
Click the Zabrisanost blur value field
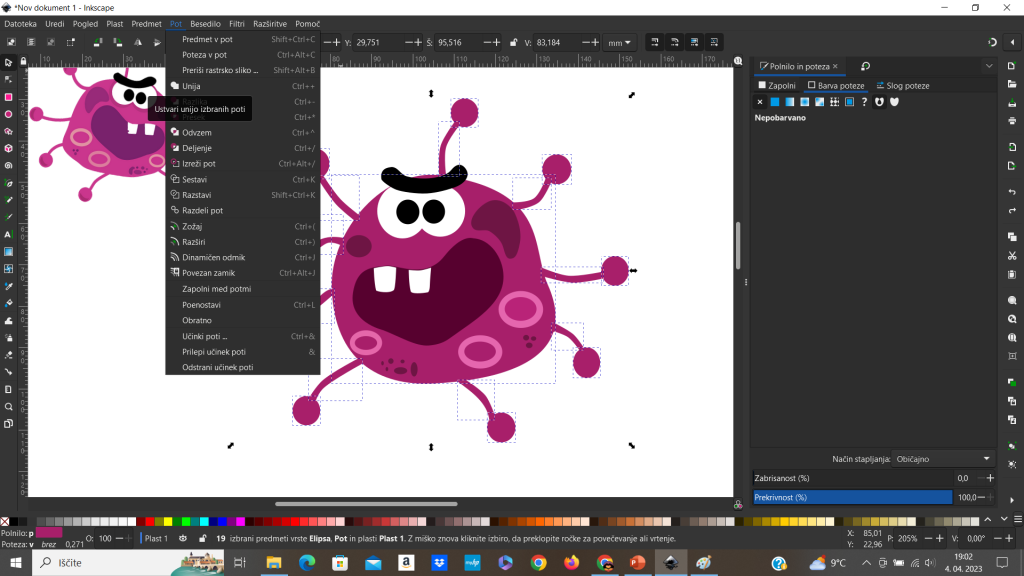tap(964, 479)
